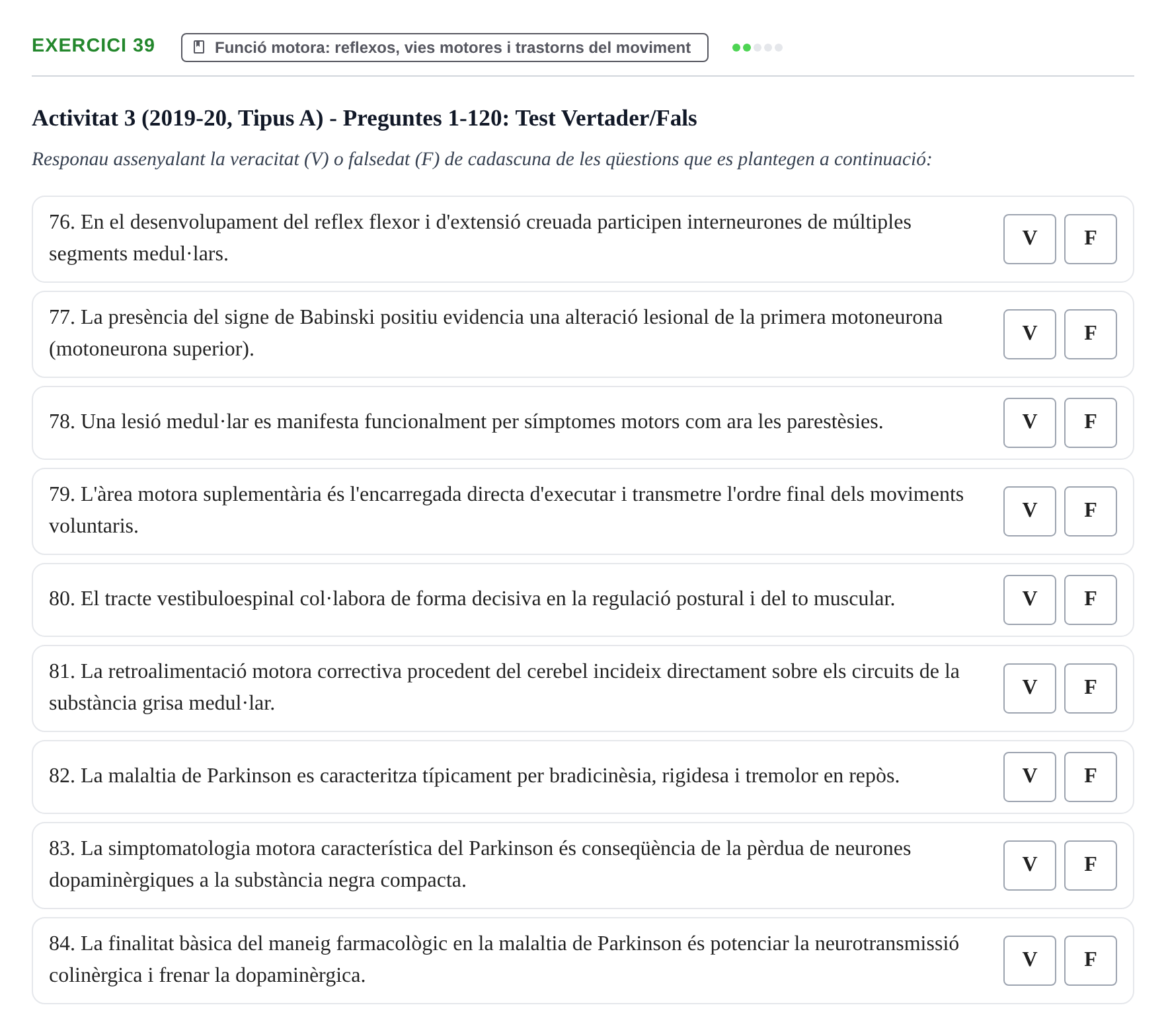The height and width of the screenshot is (1036, 1166).
Task: Click question 82 text about bradicinèsia
Action: click(474, 776)
